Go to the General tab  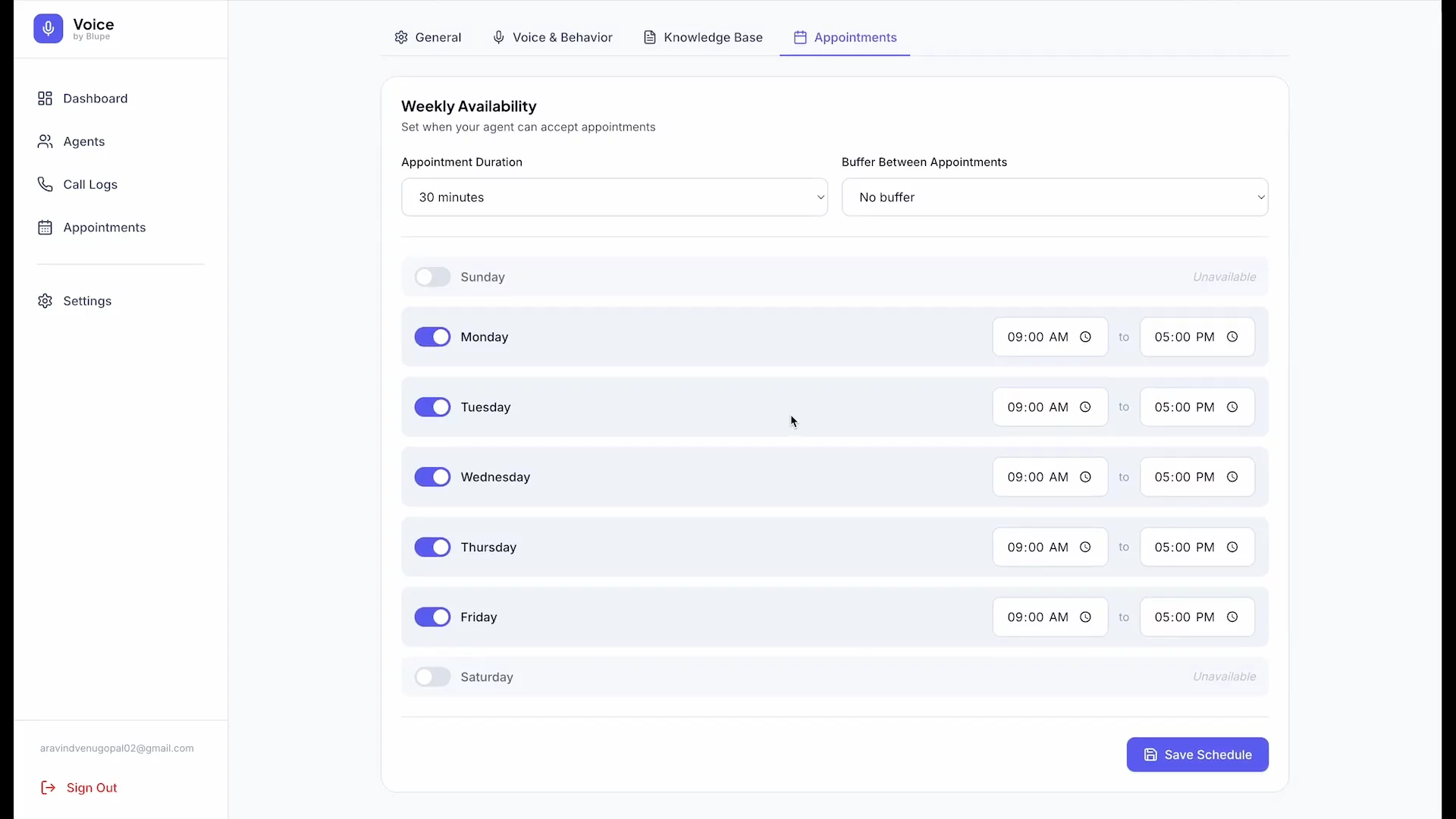tap(428, 37)
